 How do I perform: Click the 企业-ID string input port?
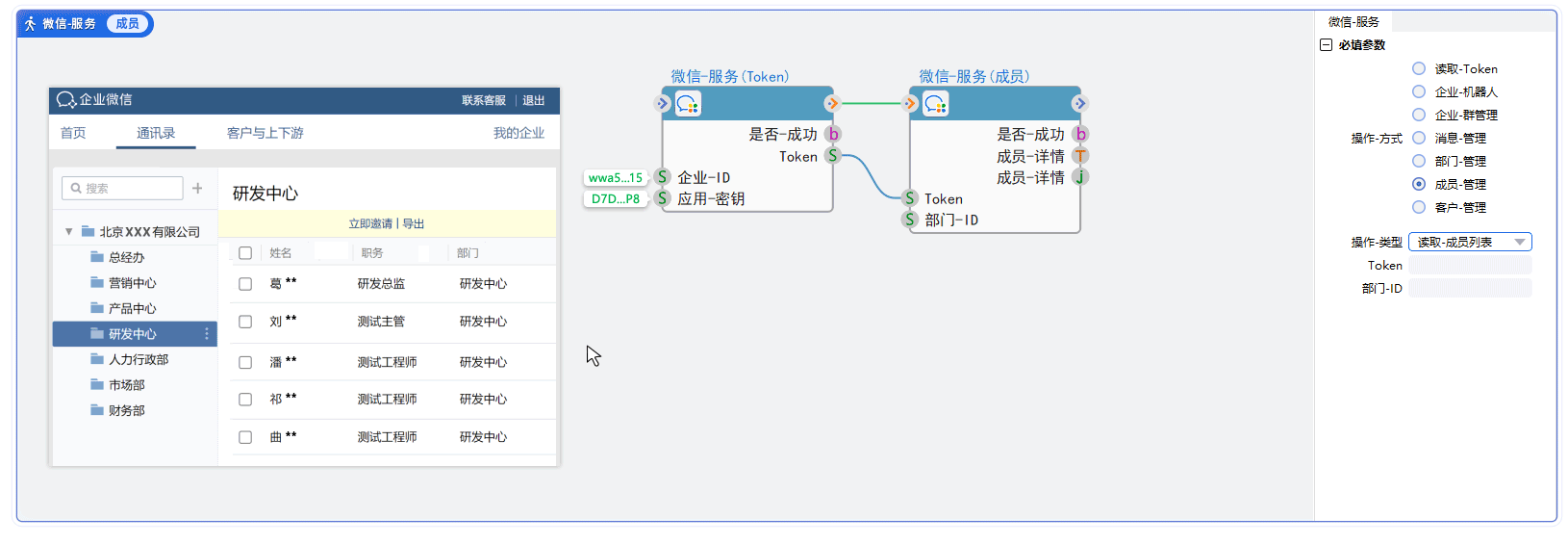click(662, 177)
